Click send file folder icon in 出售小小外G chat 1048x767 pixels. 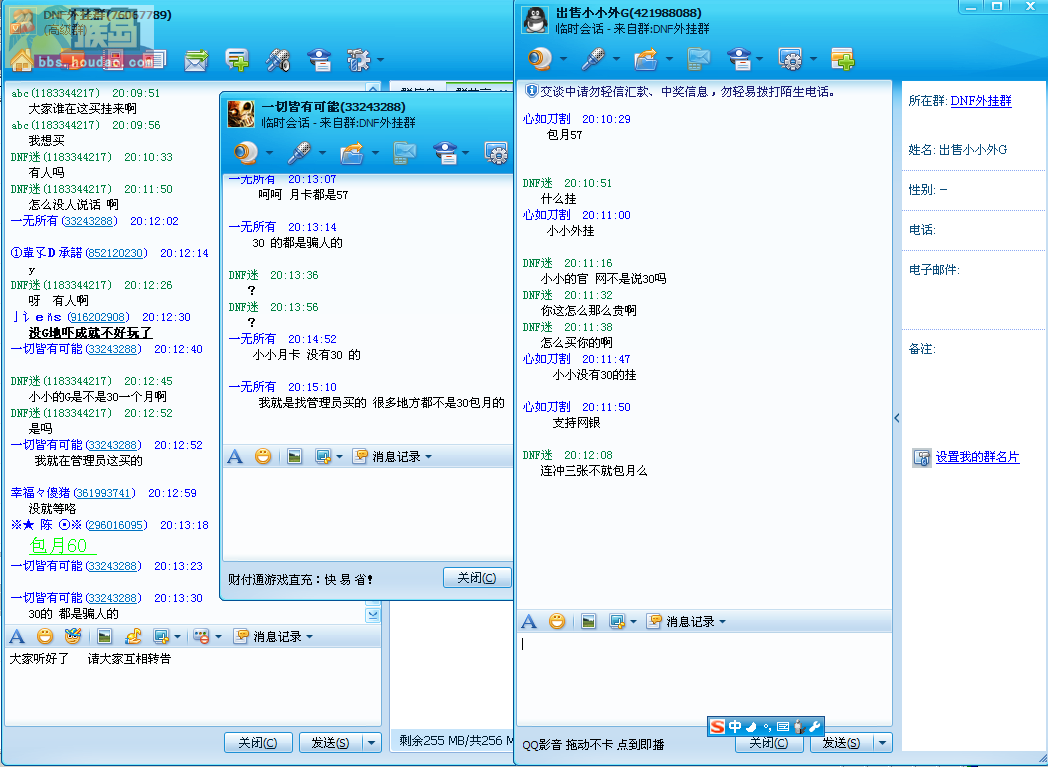point(646,59)
